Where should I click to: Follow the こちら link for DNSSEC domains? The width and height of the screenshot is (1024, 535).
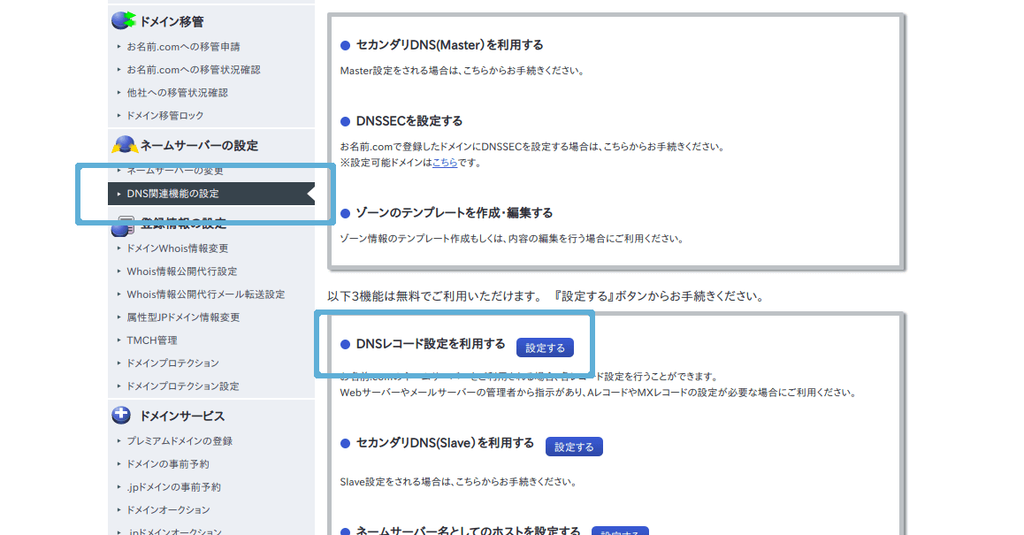click(x=445, y=163)
